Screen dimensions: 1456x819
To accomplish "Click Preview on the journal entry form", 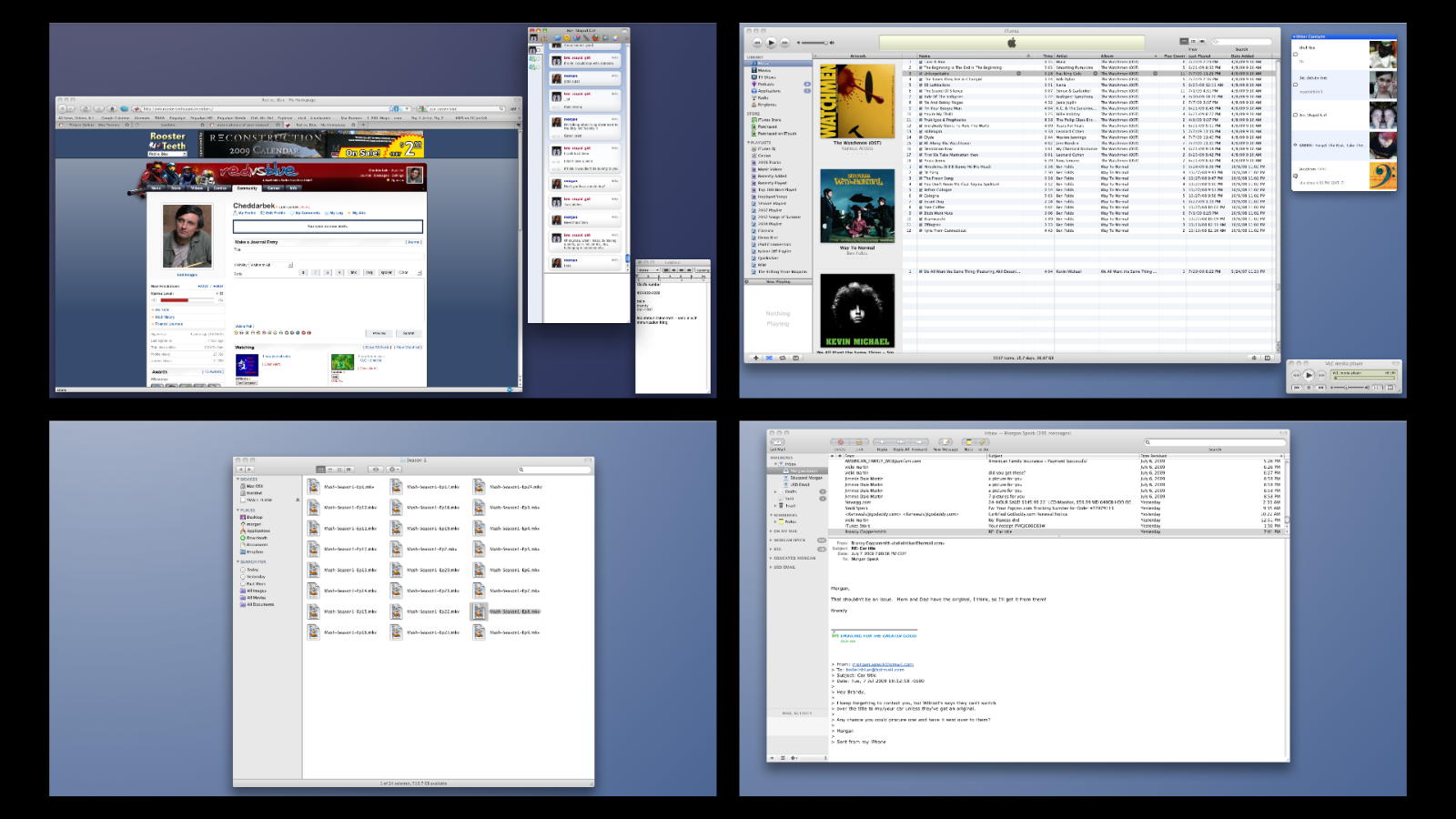I will click(x=379, y=333).
